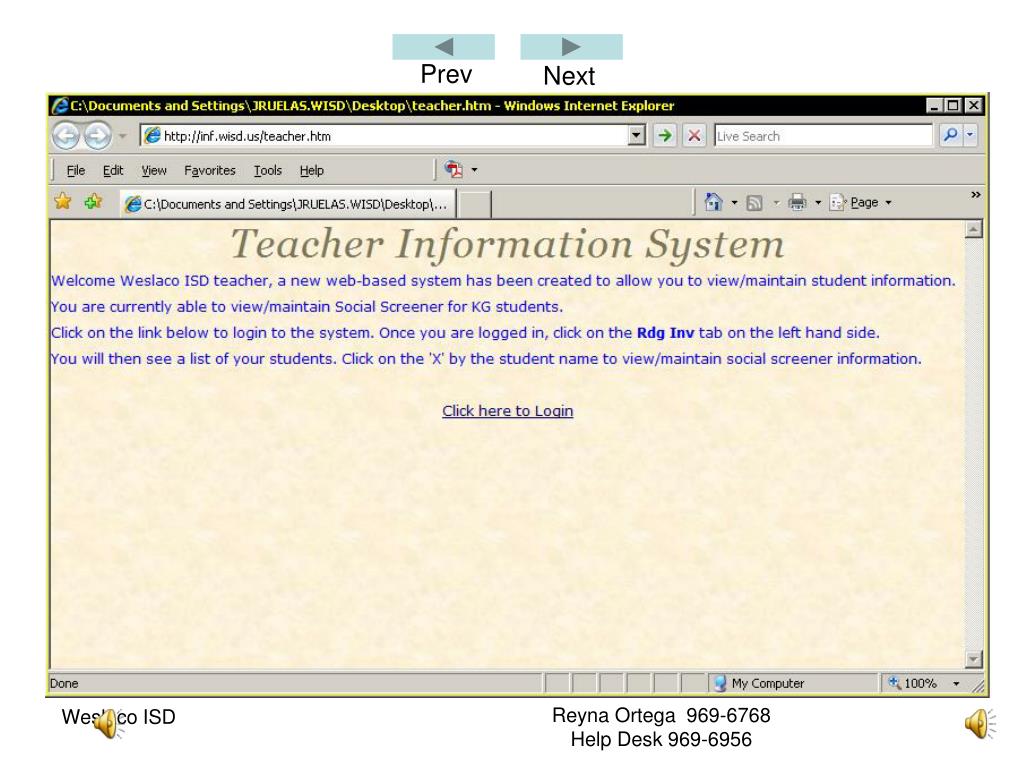
Task: Open the Edit menu
Action: [112, 170]
